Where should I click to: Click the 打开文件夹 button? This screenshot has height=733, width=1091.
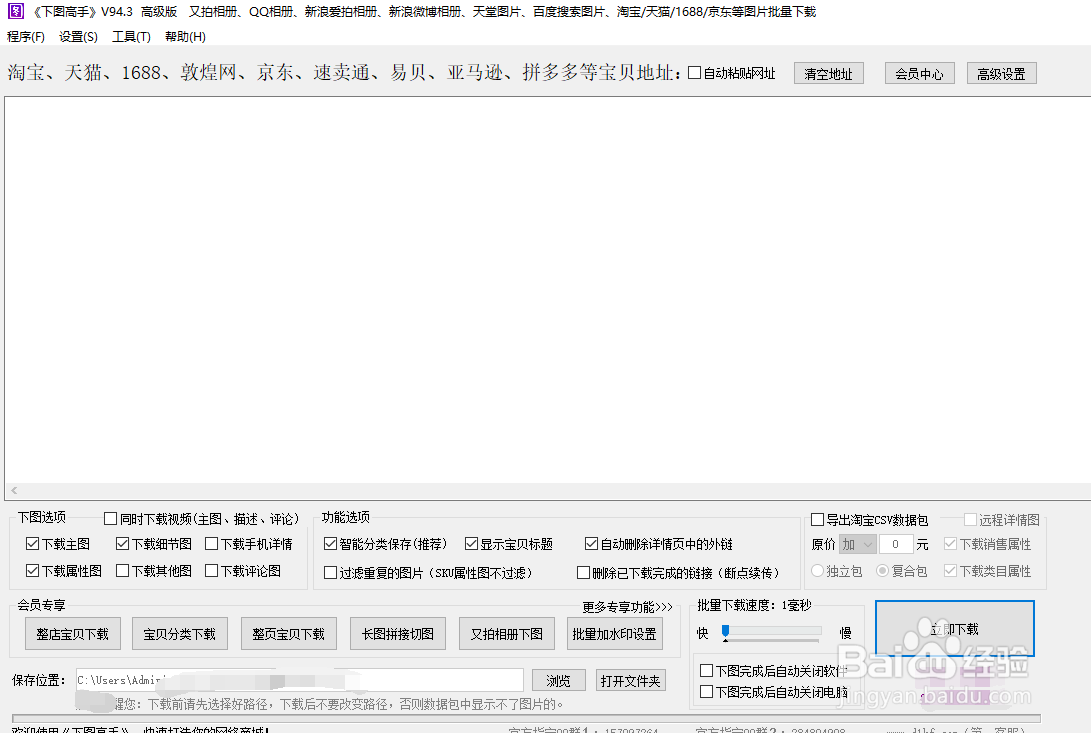tap(630, 680)
